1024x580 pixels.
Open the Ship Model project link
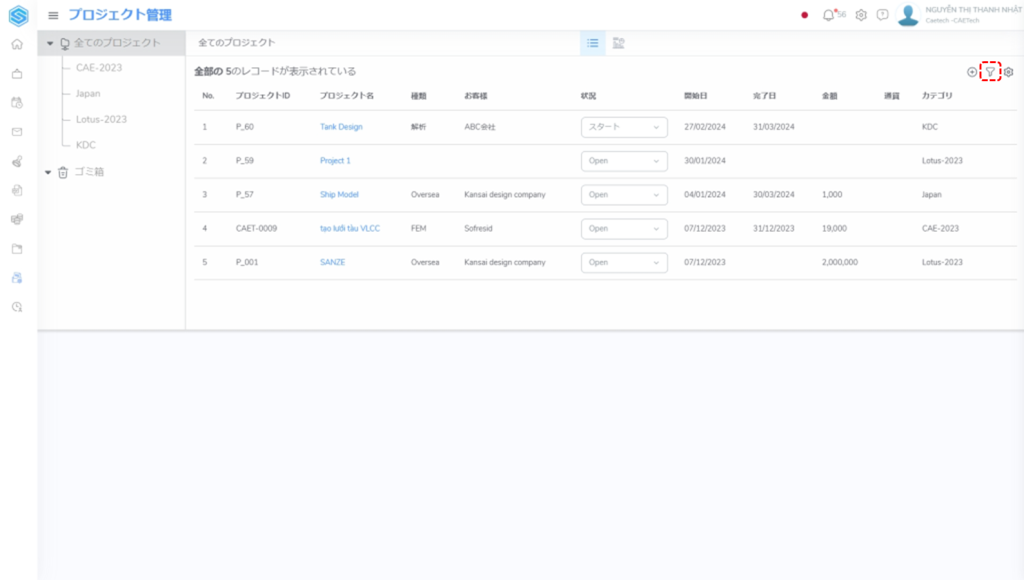coord(339,195)
